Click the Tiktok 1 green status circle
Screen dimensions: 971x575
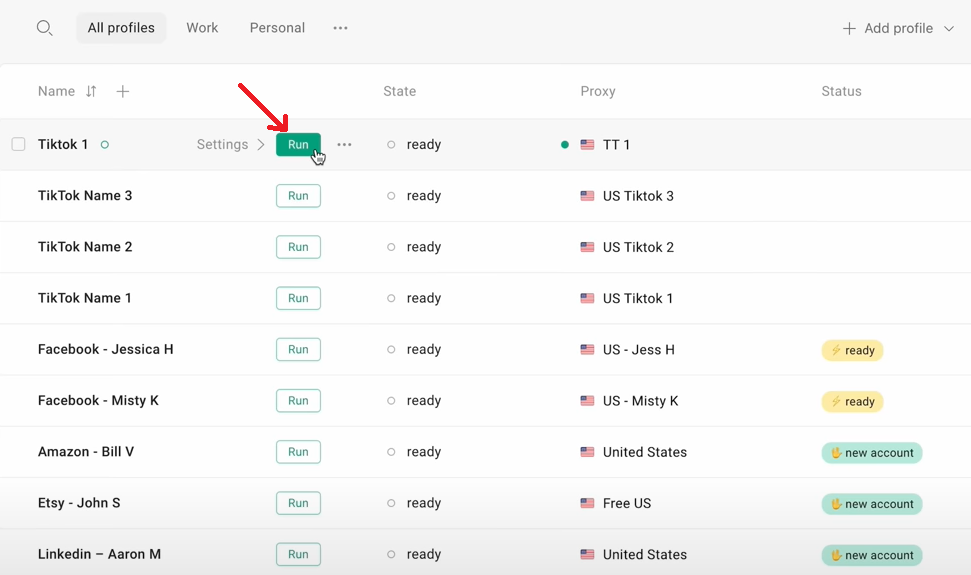coord(105,145)
